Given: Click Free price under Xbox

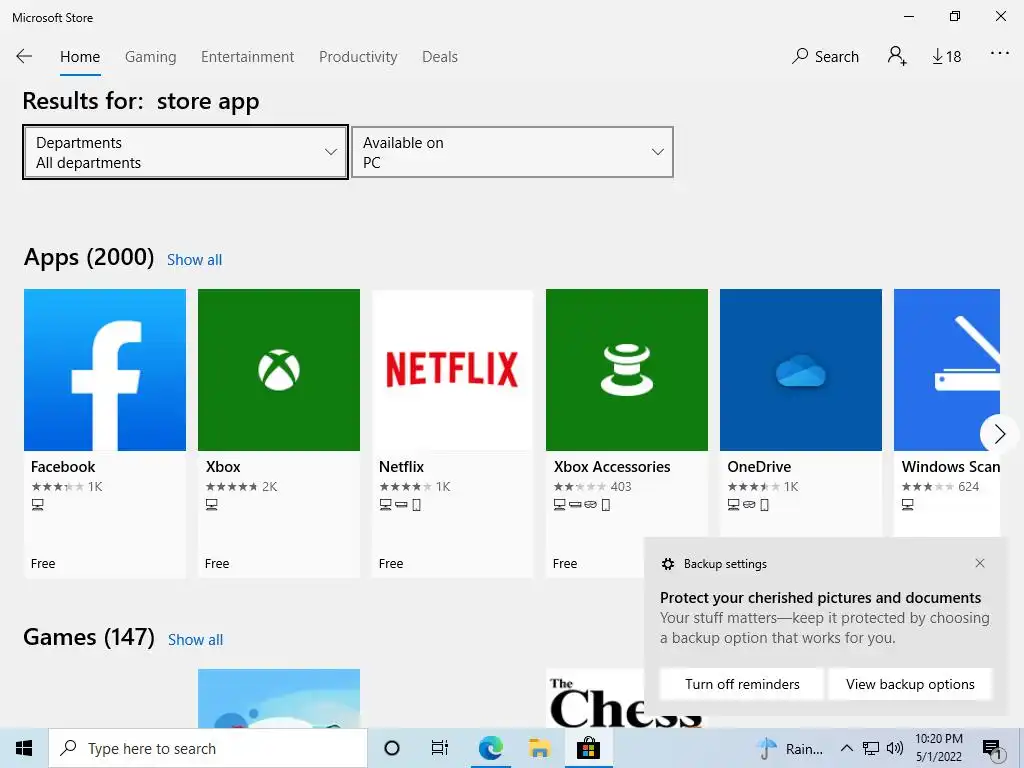Looking at the screenshot, I should pyautogui.click(x=217, y=564).
